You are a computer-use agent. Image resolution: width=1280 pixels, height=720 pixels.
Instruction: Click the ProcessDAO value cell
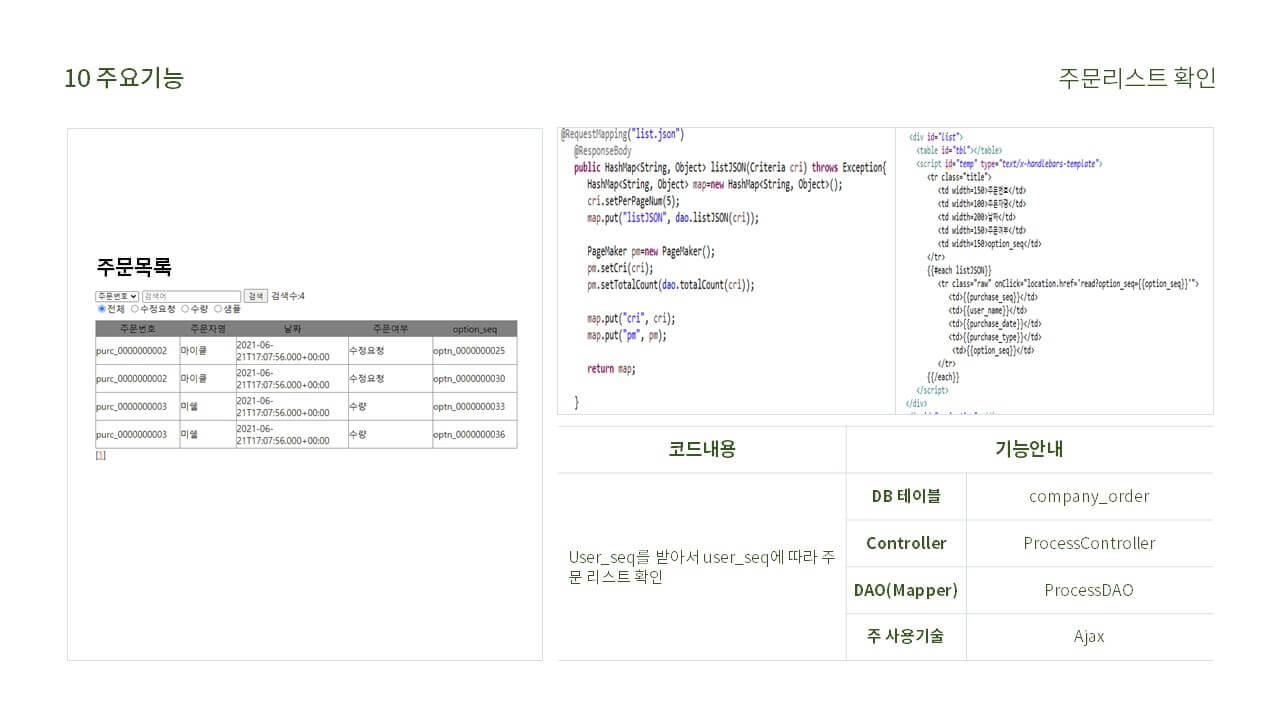[x=1089, y=590]
